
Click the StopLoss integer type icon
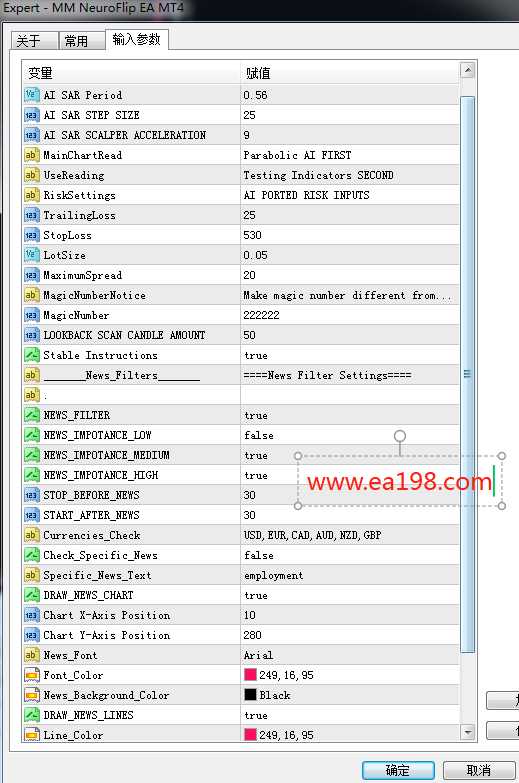pyautogui.click(x=31, y=235)
